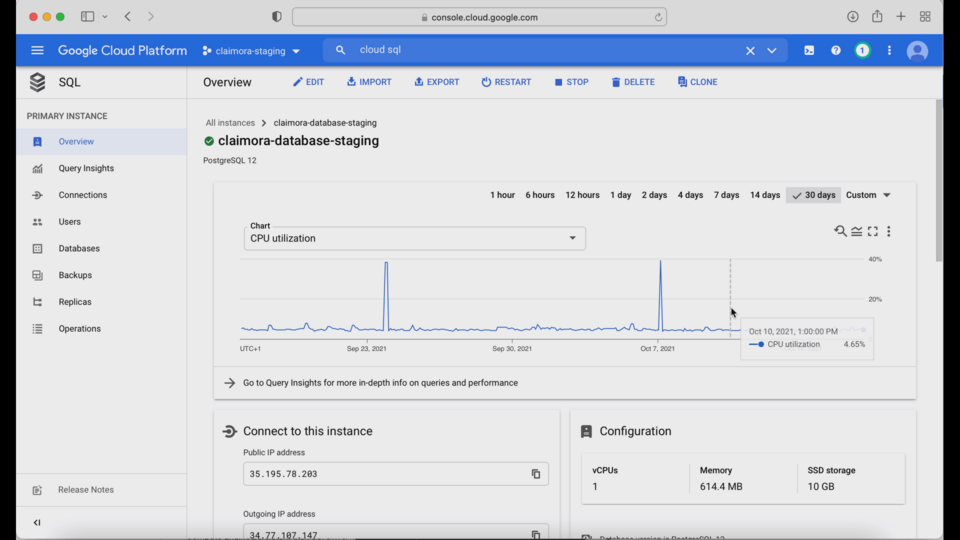This screenshot has height=540, width=960.
Task: Click the reset zoom chart icon
Action: [x=840, y=231]
